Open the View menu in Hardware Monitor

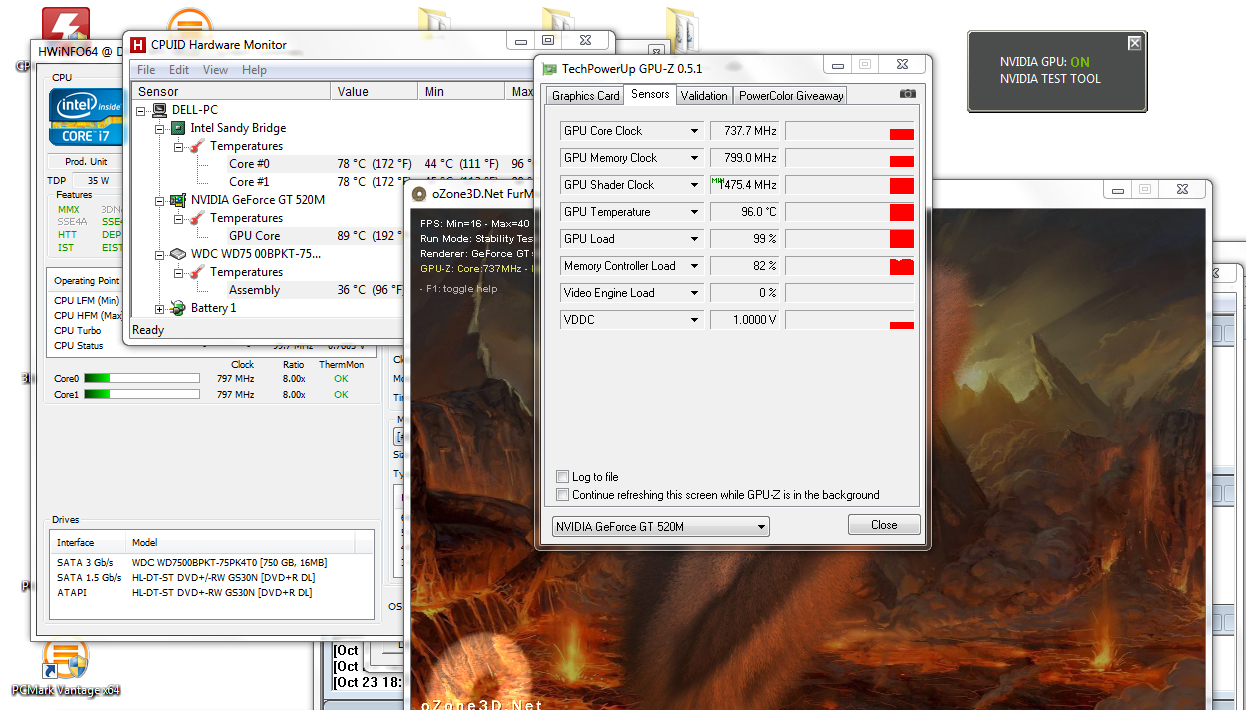click(x=216, y=70)
